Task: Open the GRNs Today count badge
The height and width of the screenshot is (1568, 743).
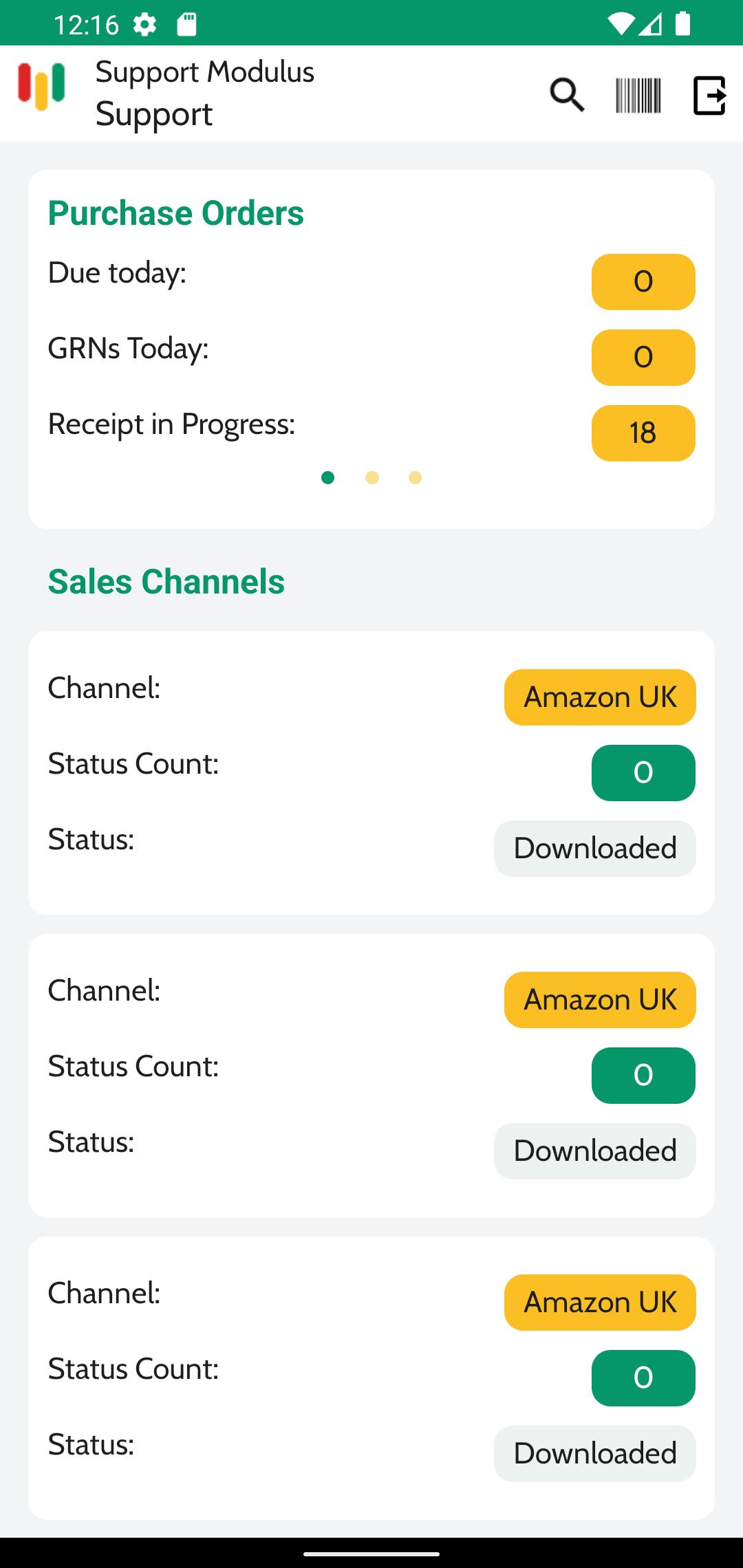Action: (x=643, y=358)
